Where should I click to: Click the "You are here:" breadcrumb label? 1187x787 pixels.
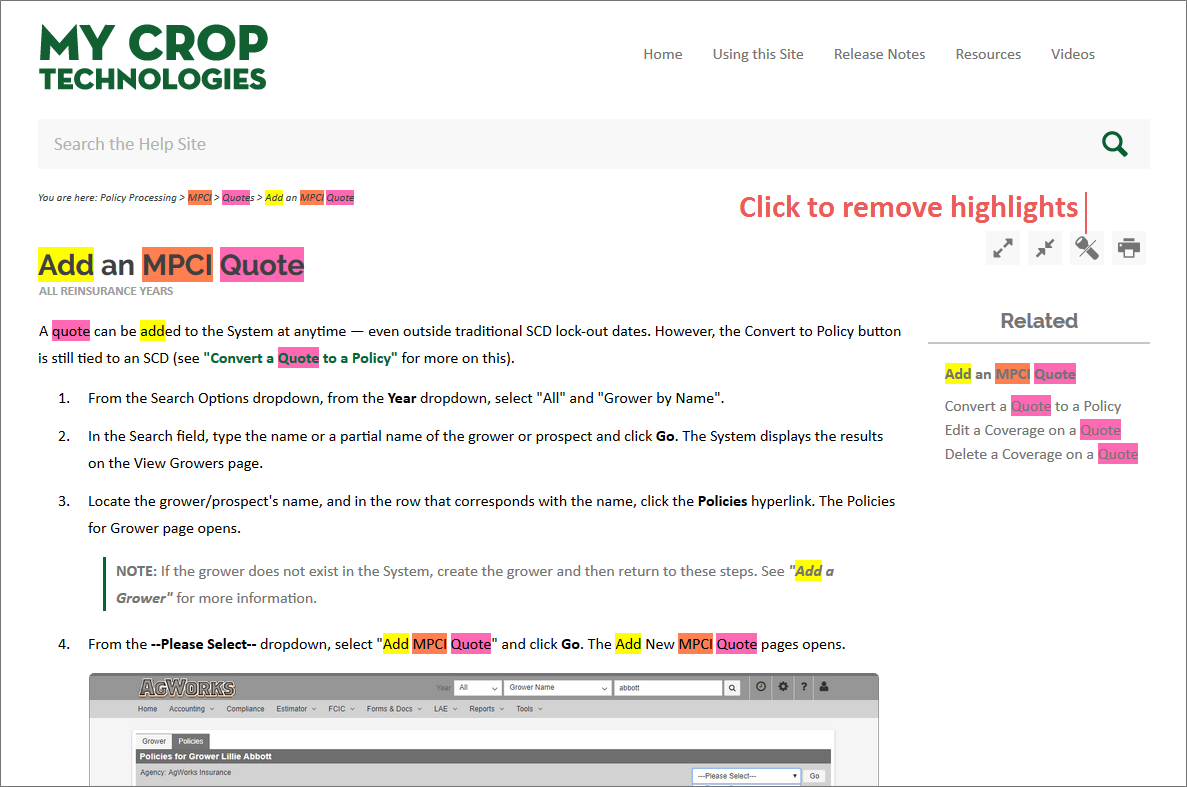(67, 198)
